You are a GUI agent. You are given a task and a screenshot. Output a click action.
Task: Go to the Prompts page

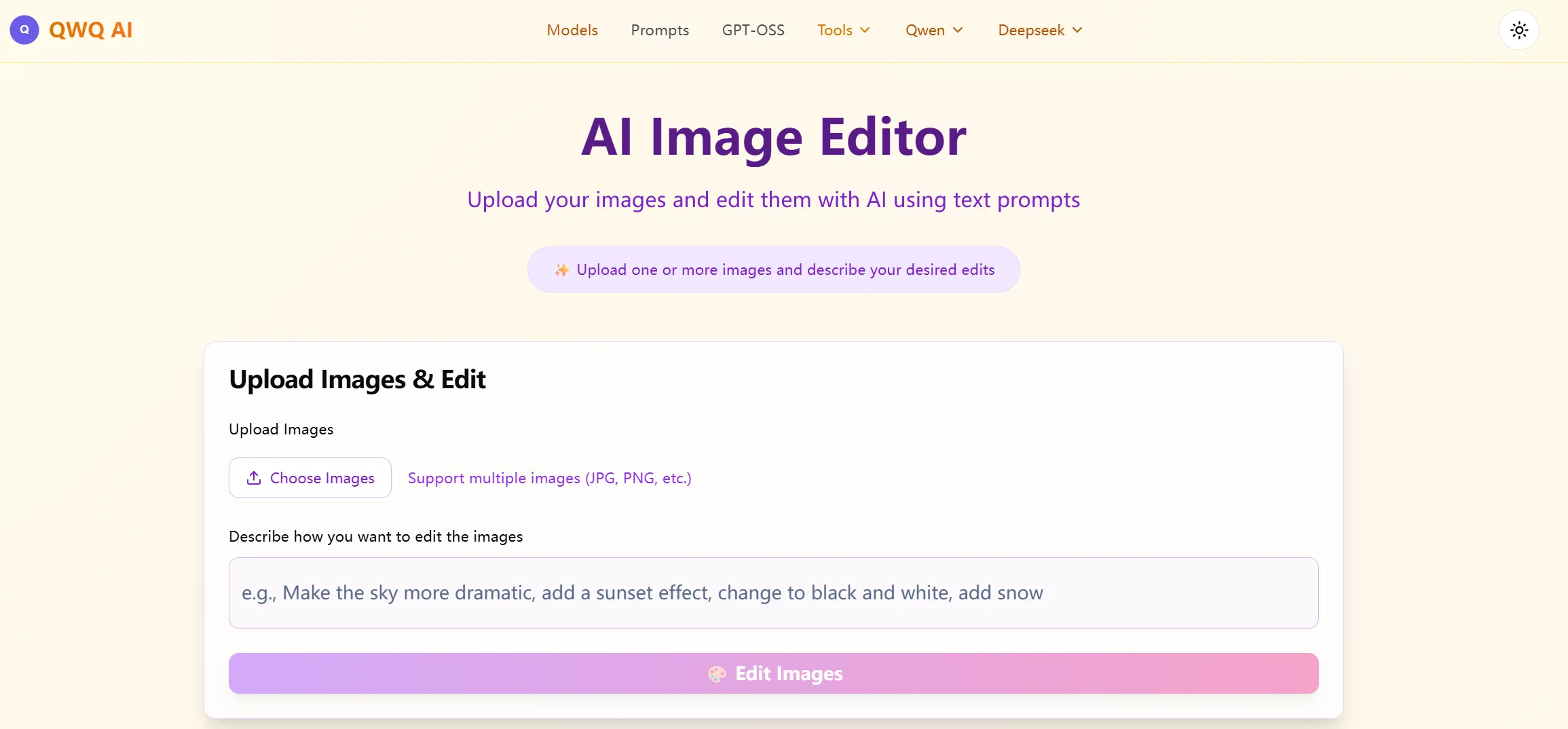(x=660, y=30)
